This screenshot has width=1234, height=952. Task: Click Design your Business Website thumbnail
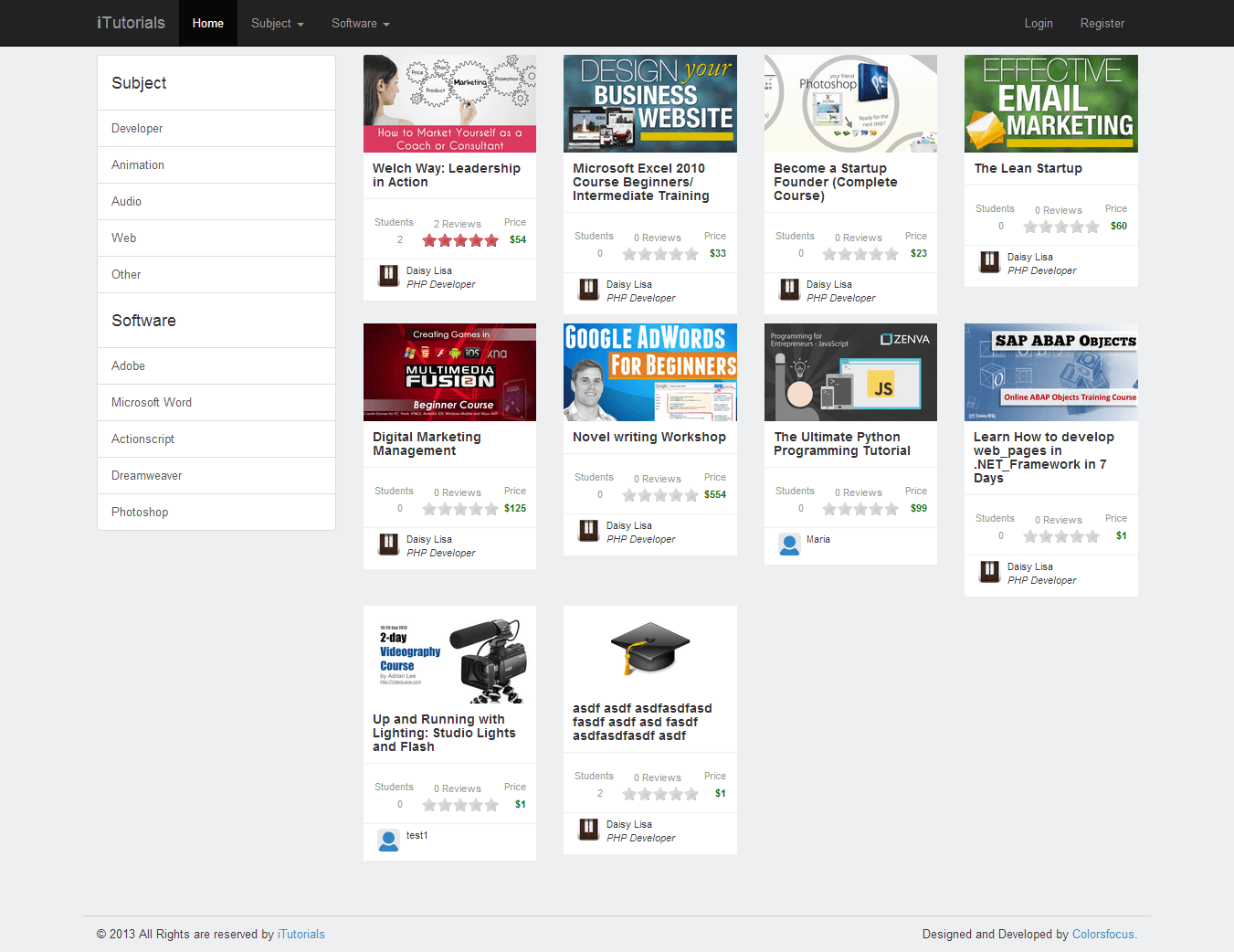[650, 103]
